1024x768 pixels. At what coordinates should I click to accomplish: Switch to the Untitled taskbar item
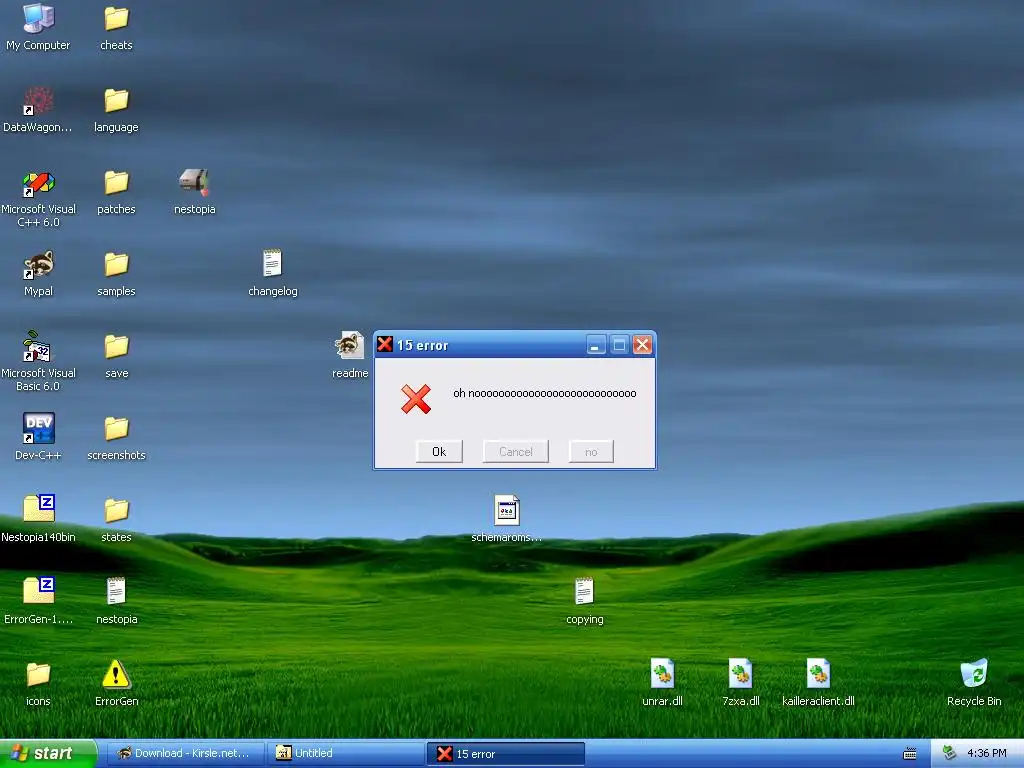345,754
